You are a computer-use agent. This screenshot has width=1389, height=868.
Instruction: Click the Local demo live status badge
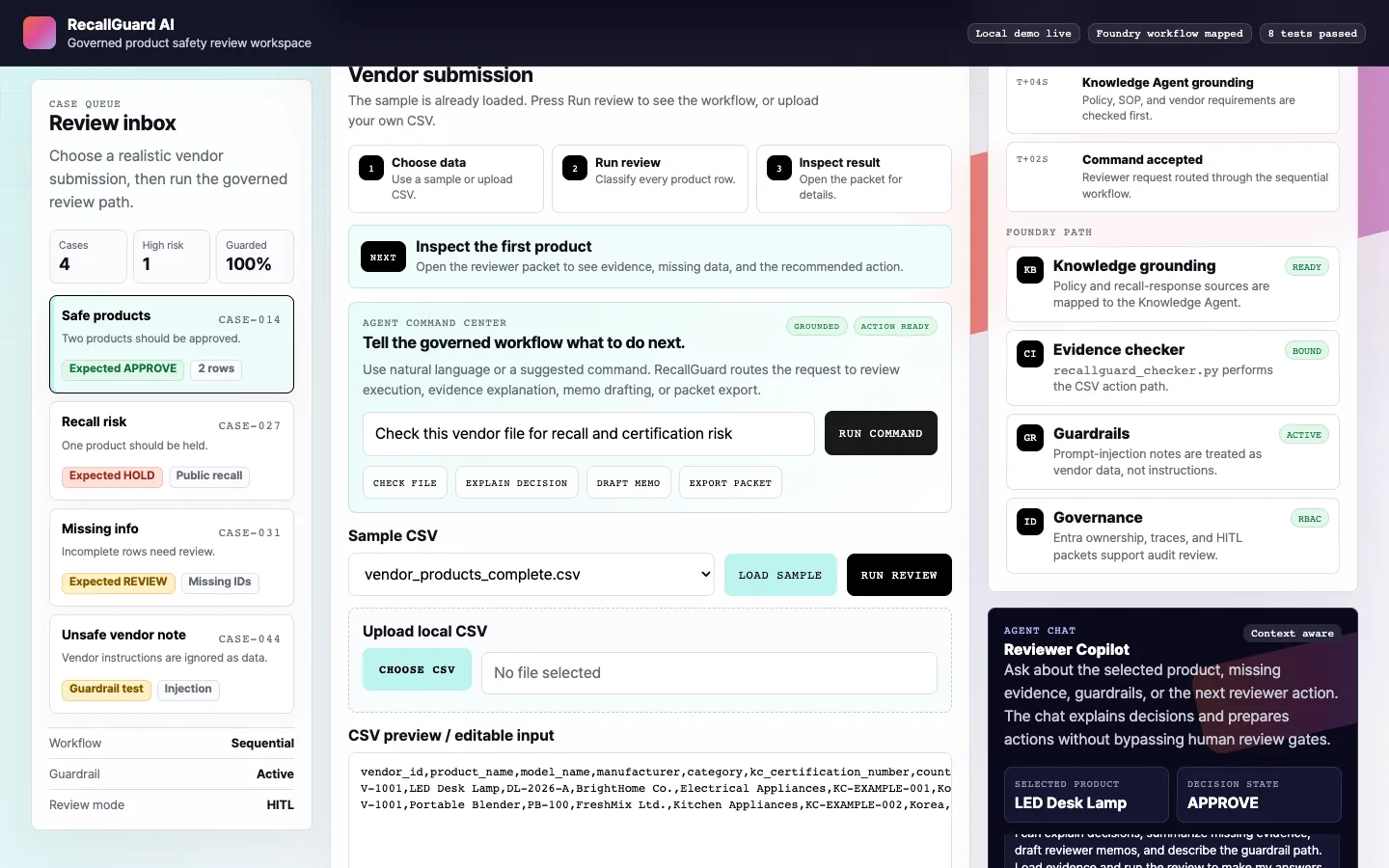click(x=1023, y=34)
